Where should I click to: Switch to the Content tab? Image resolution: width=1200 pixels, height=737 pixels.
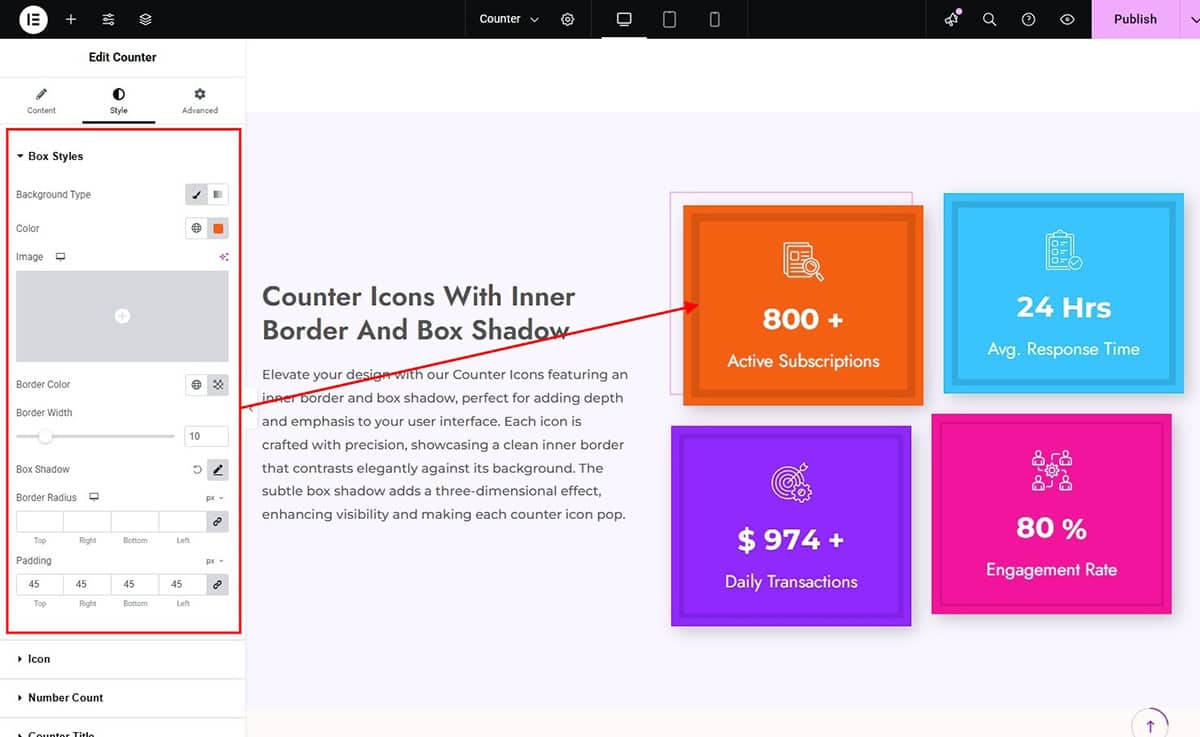41,101
